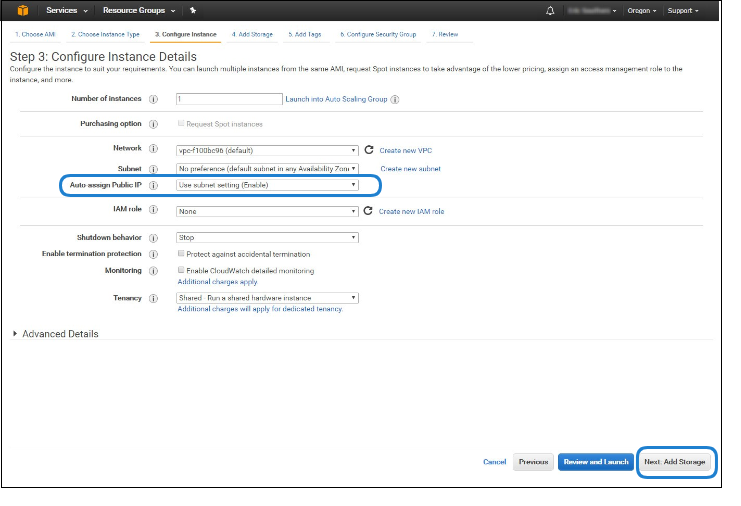Open the Auto-assign Public IP dropdown

click(x=267, y=185)
